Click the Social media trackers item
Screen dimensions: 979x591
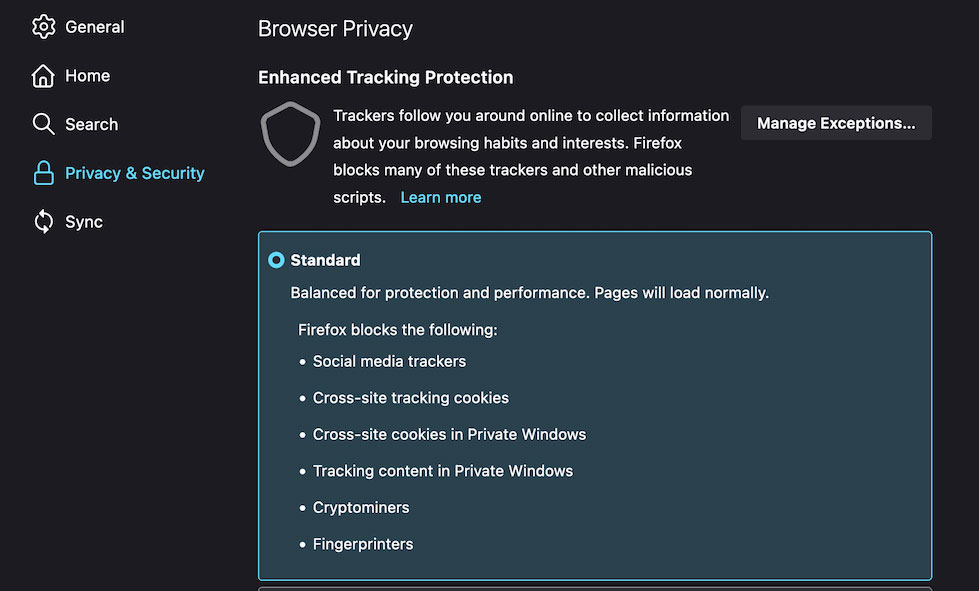(x=389, y=361)
